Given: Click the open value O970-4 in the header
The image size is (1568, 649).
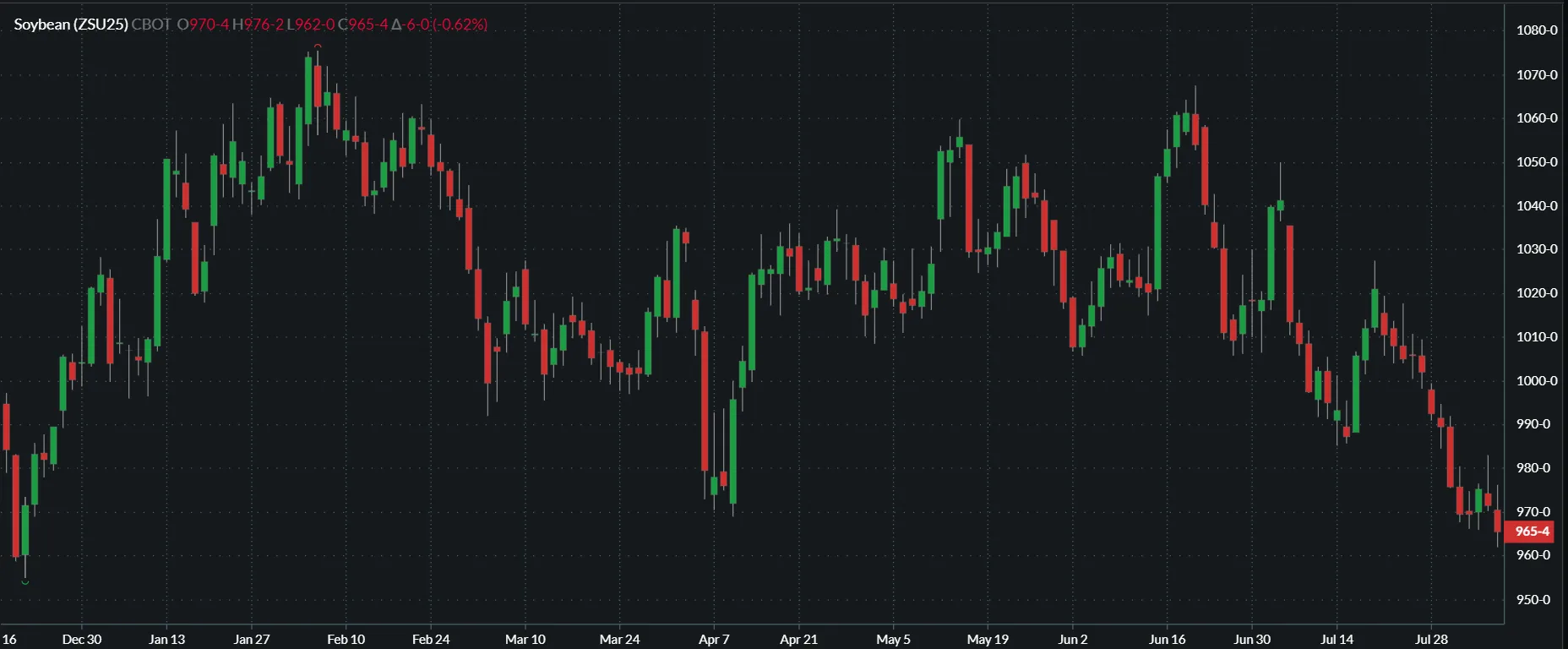Looking at the screenshot, I should click(x=203, y=25).
